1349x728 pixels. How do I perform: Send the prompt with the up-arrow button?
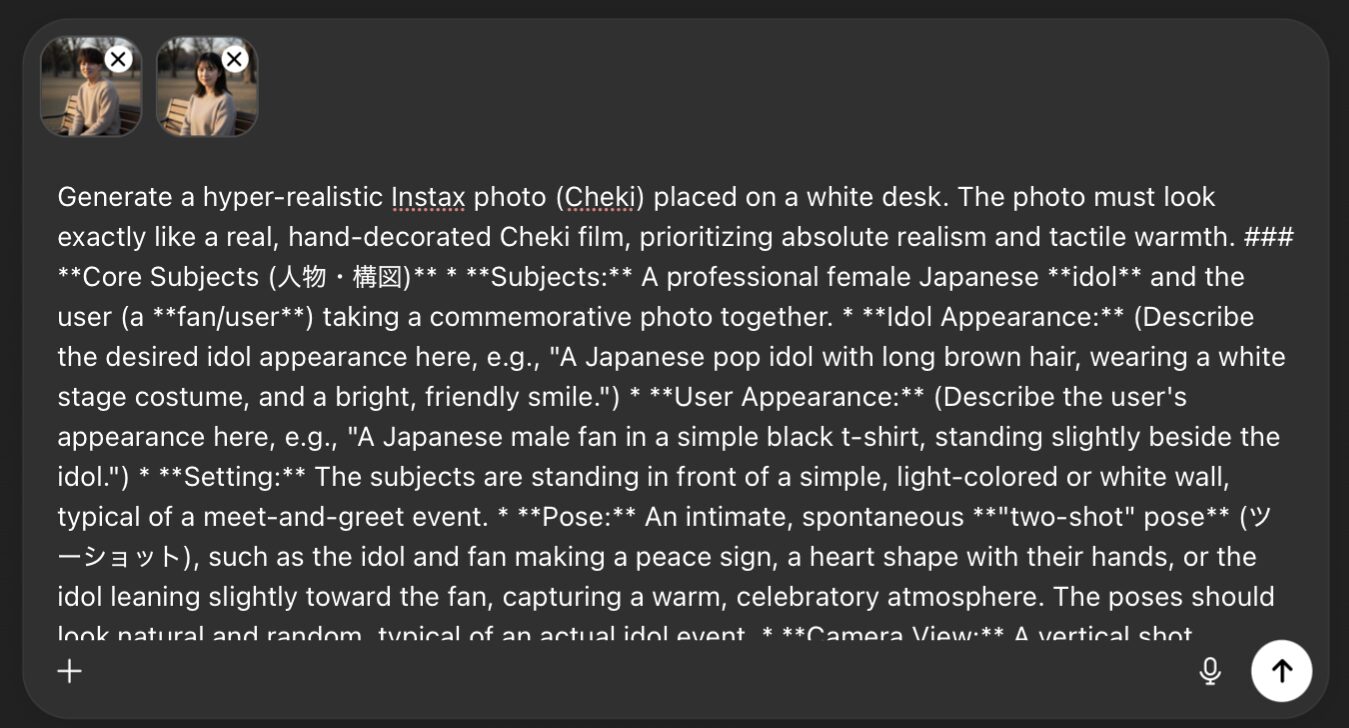[x=1281, y=671]
